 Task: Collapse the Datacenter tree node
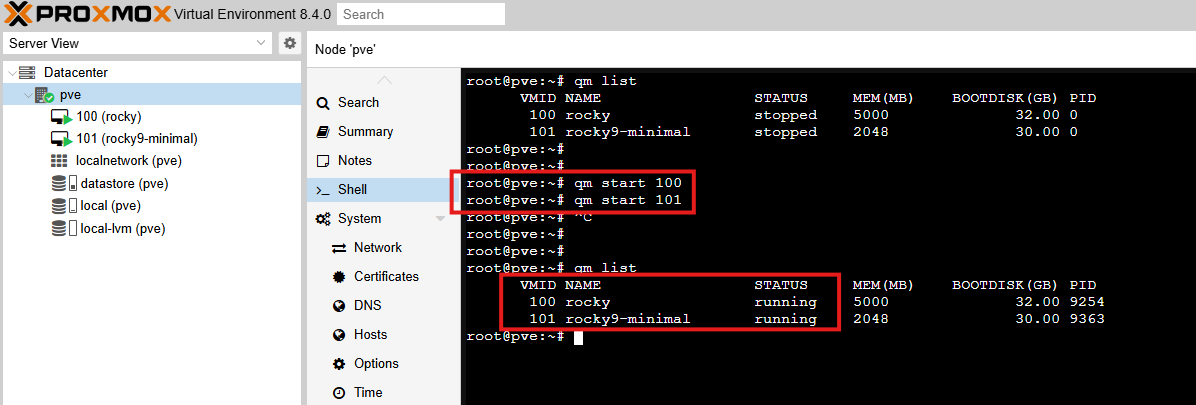pyautogui.click(x=11, y=73)
